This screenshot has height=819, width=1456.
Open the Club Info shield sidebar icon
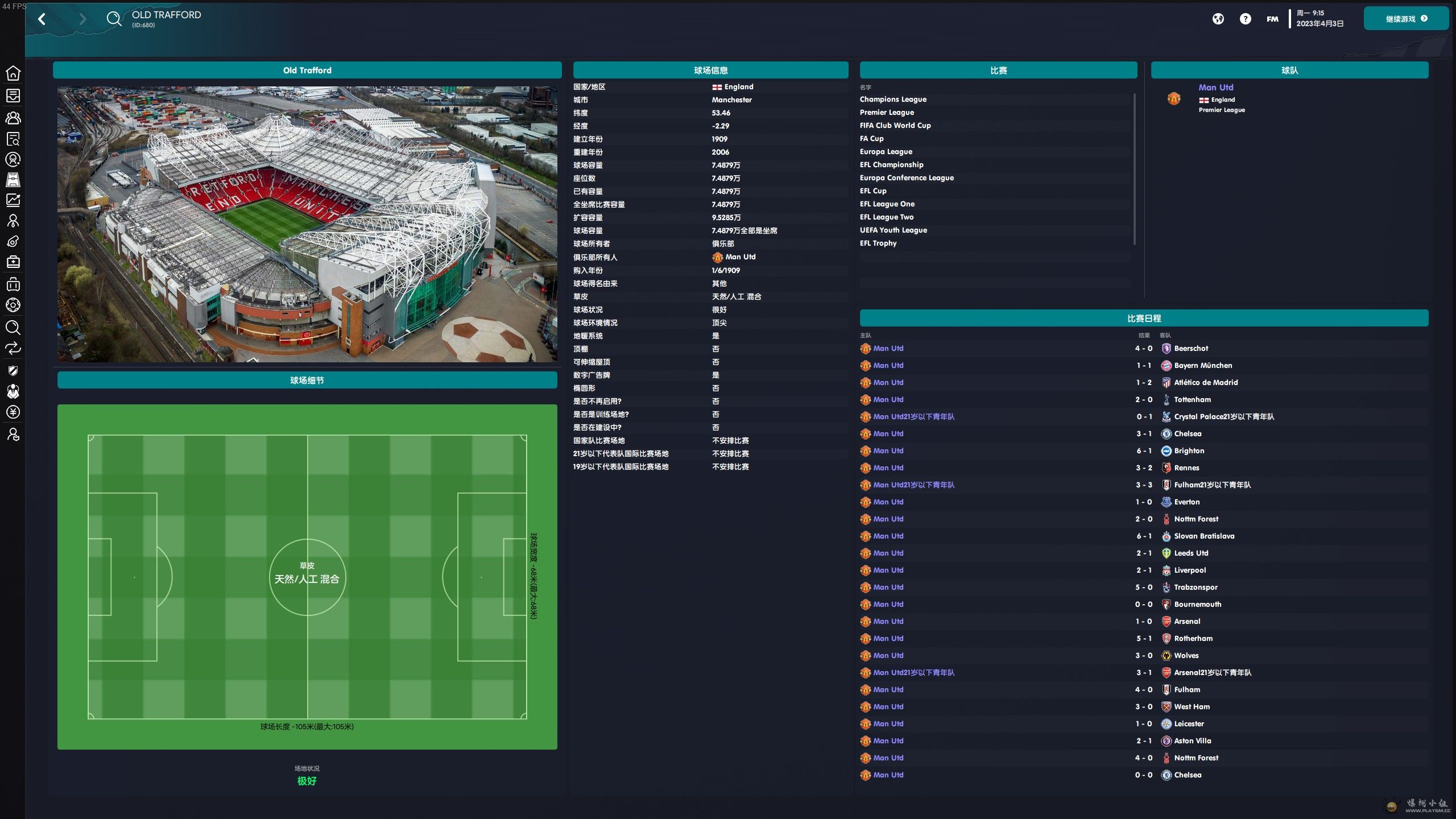pyautogui.click(x=13, y=371)
